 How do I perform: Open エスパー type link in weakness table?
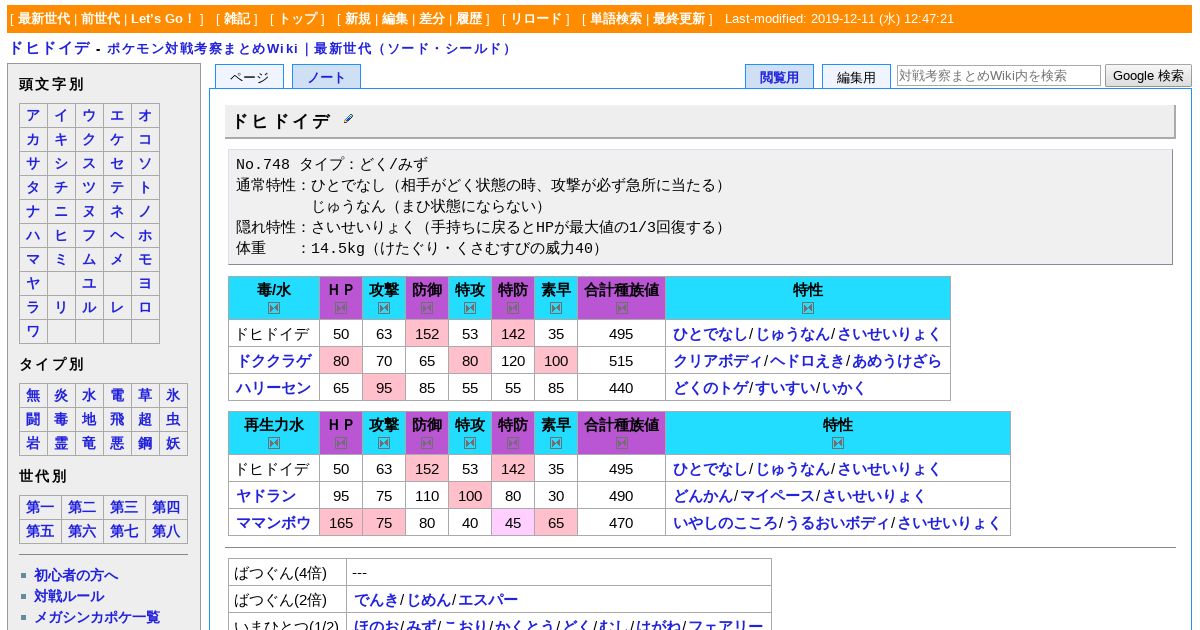(488, 600)
